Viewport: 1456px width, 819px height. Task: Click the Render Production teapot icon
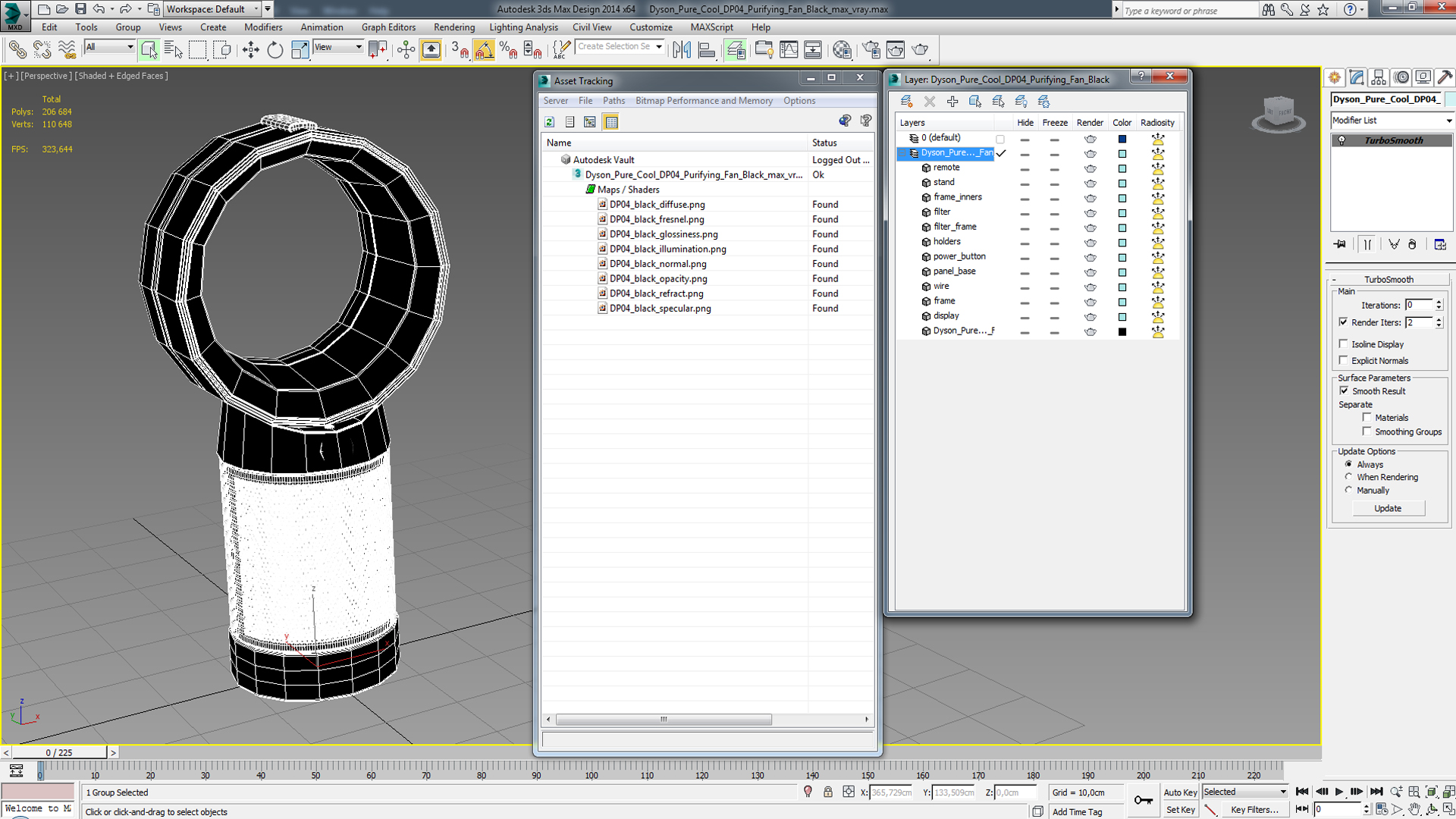(920, 50)
